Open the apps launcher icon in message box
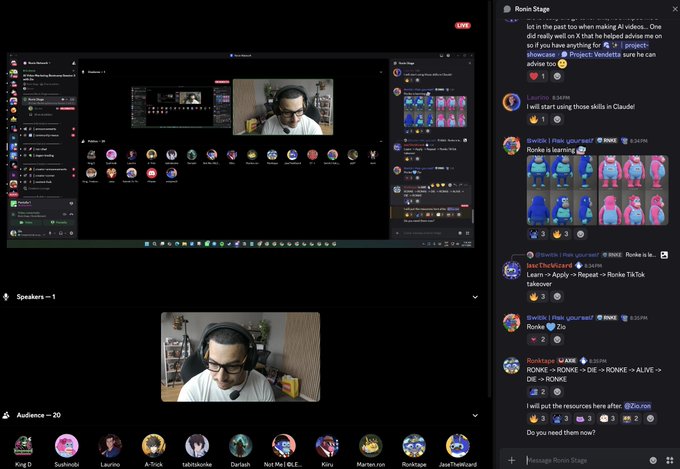This screenshot has height=469, width=680. coord(670,460)
